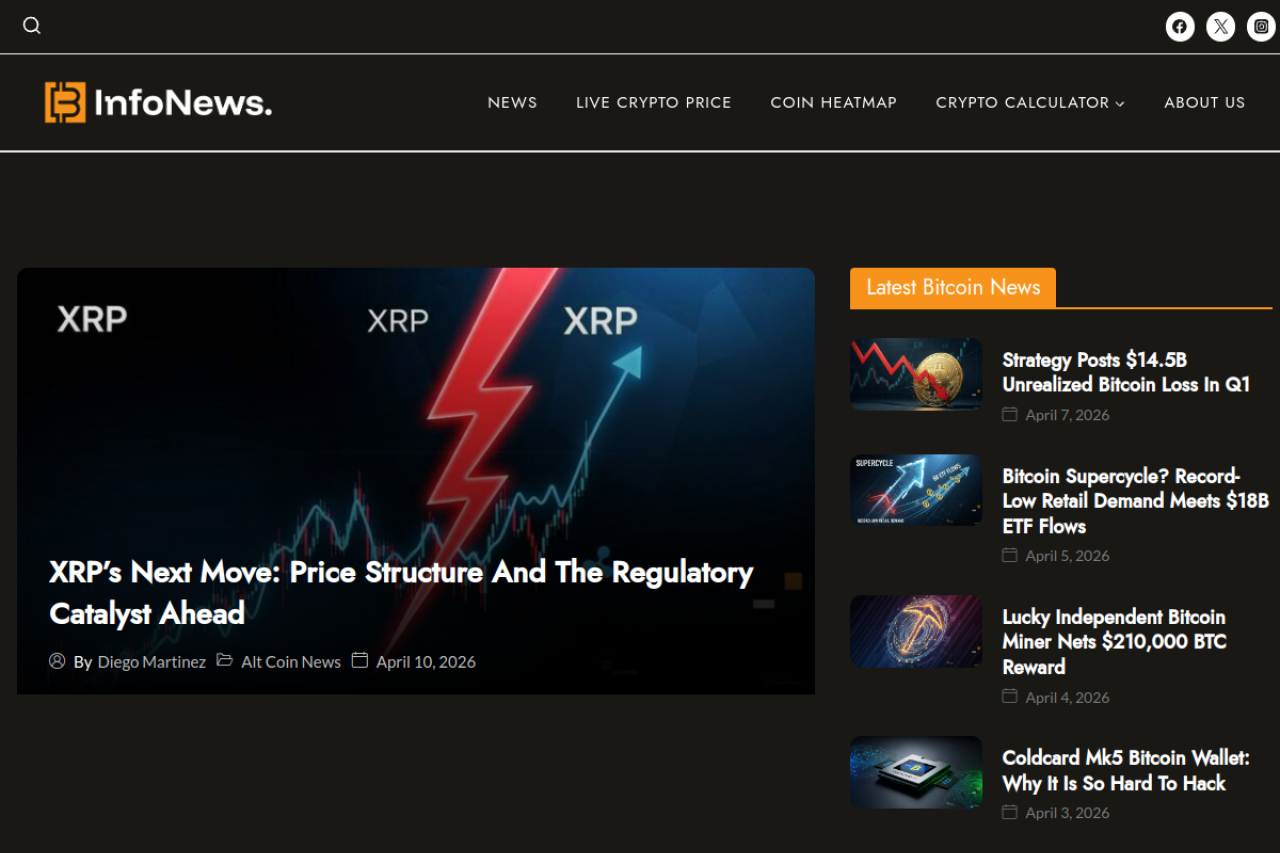This screenshot has height=853, width=1280.
Task: Open the Coldcard chip wallet thumbnail
Action: 916,772
